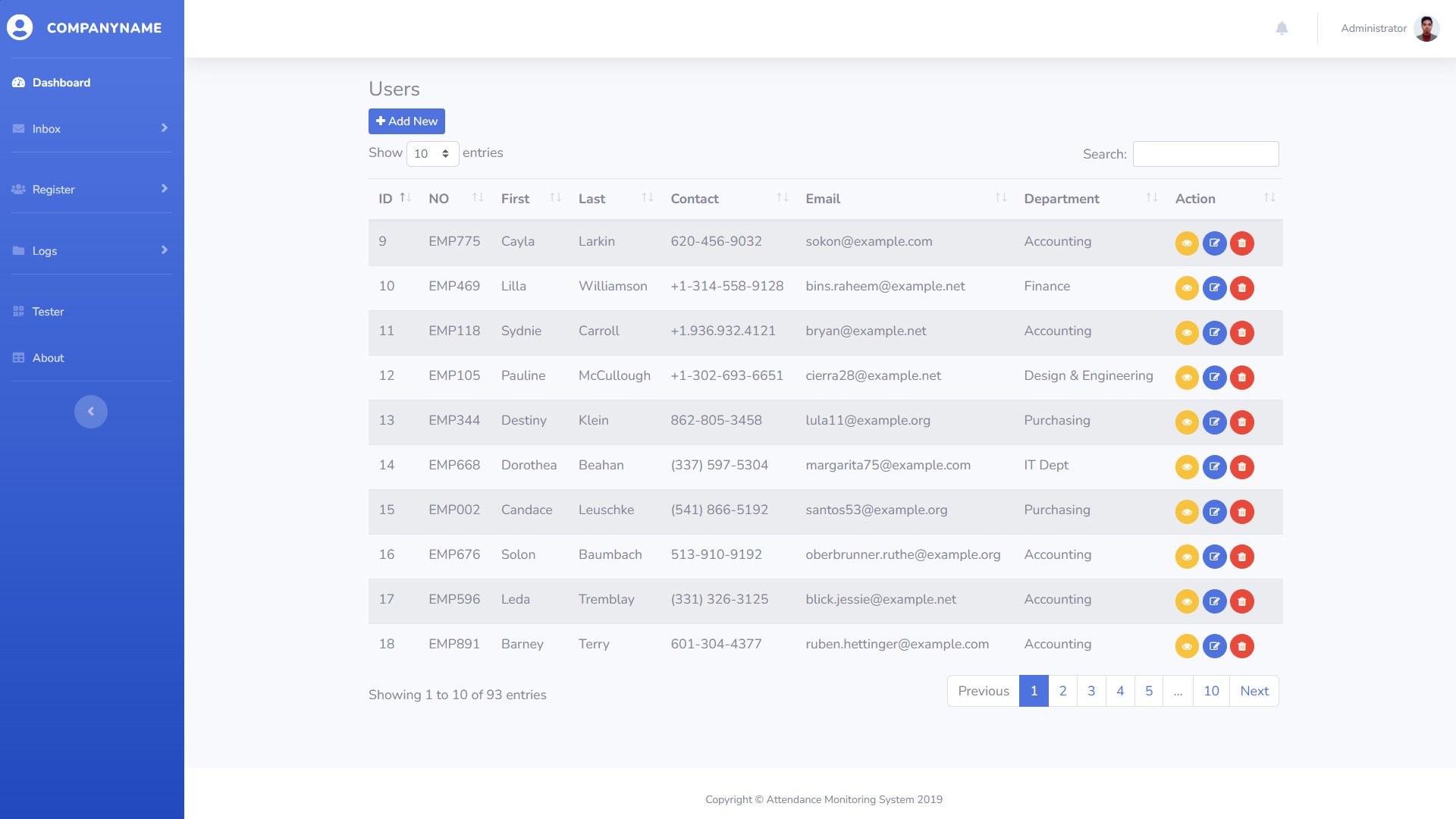
Task: Click the Add New button
Action: click(406, 121)
